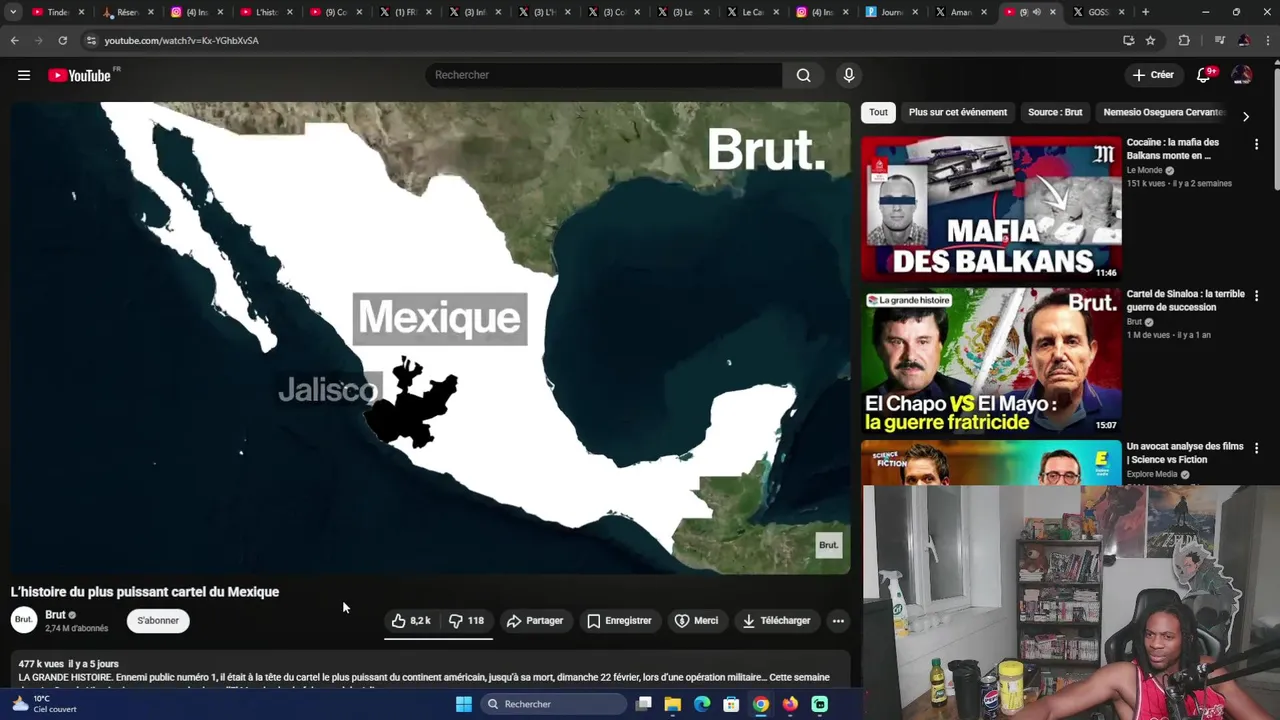The image size is (1280, 720).
Task: Subscribe to Brut with S'abonner
Action: (158, 621)
